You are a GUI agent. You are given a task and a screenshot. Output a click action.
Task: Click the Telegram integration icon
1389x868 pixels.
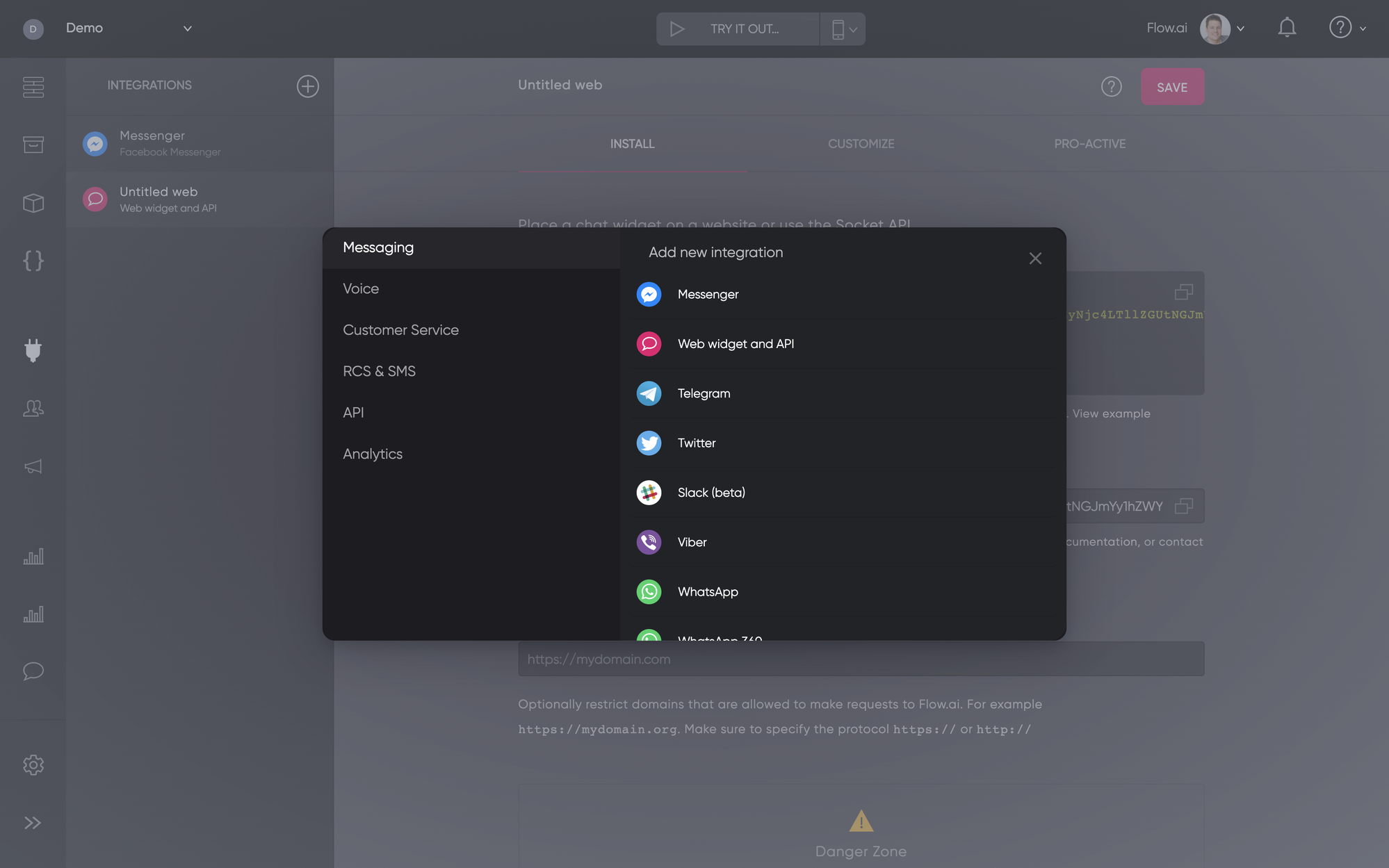click(649, 393)
